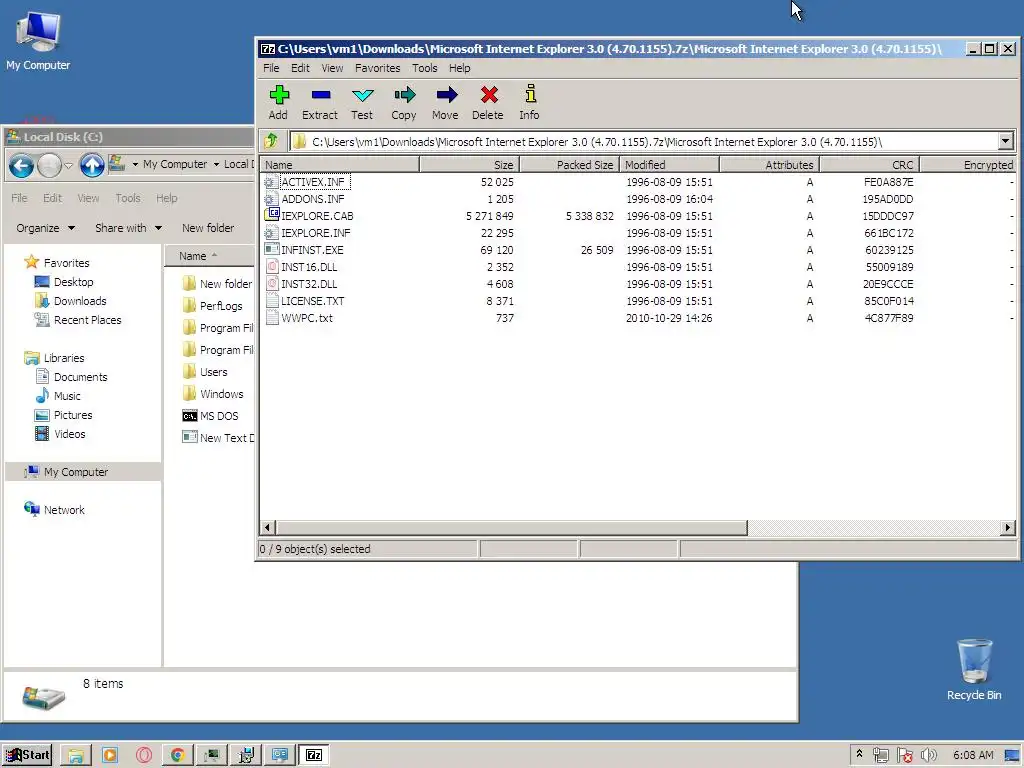Open Chrome browser from the taskbar
The height and width of the screenshot is (768, 1024).
click(x=177, y=755)
